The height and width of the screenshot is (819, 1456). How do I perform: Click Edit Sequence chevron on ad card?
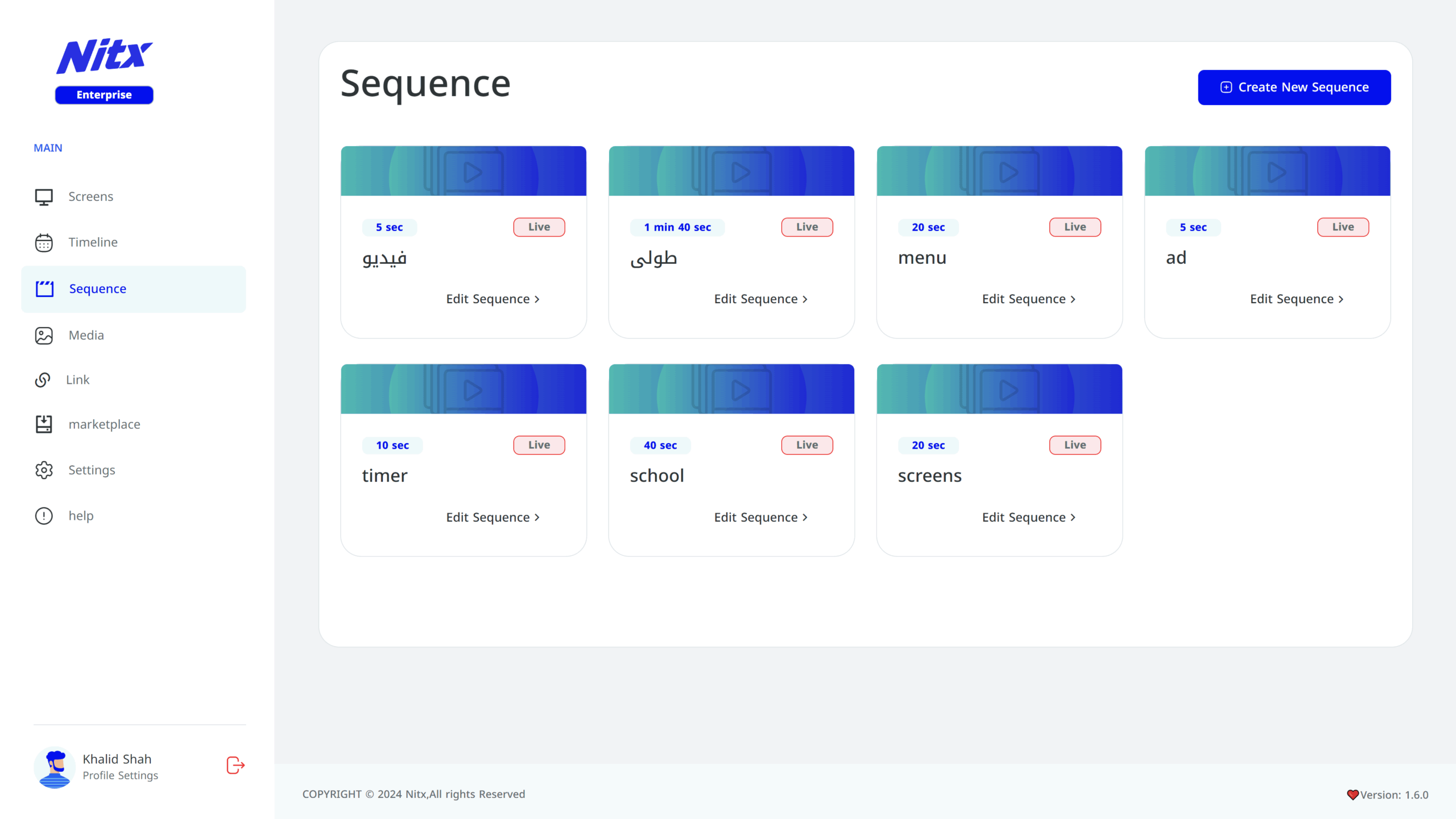1341,299
